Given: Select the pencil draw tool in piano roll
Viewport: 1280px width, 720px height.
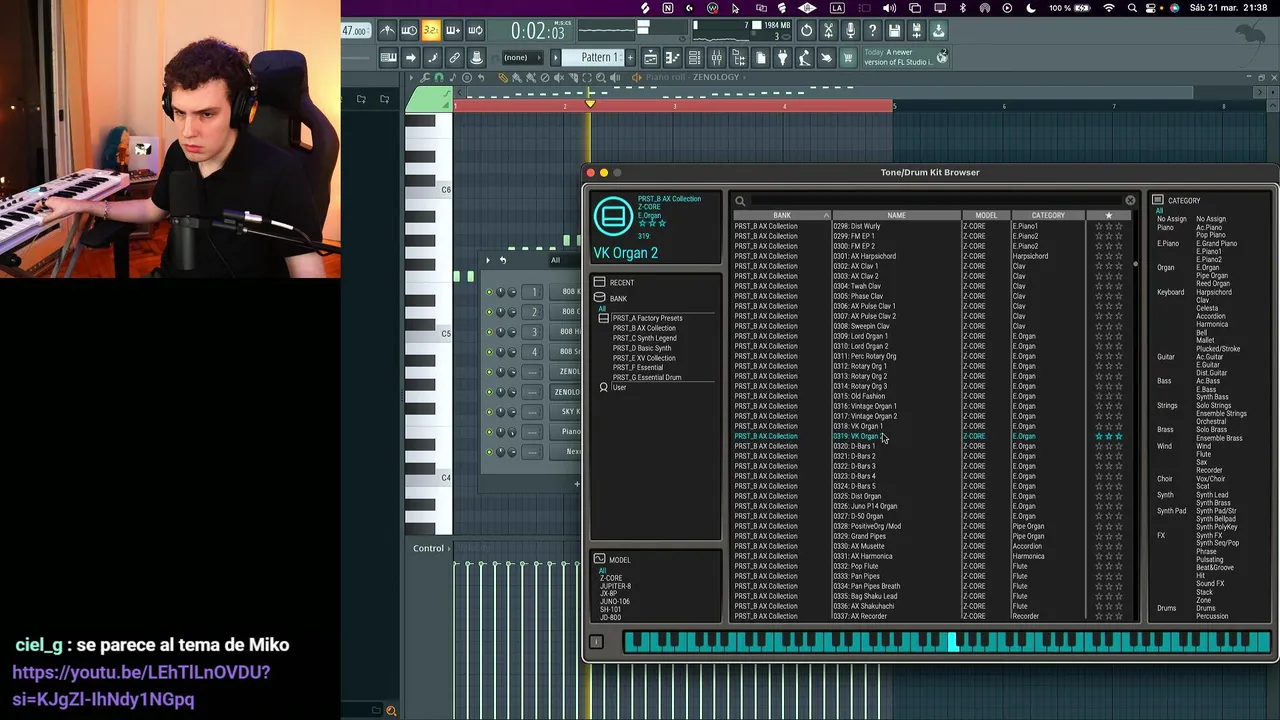Looking at the screenshot, I should coord(503,77).
